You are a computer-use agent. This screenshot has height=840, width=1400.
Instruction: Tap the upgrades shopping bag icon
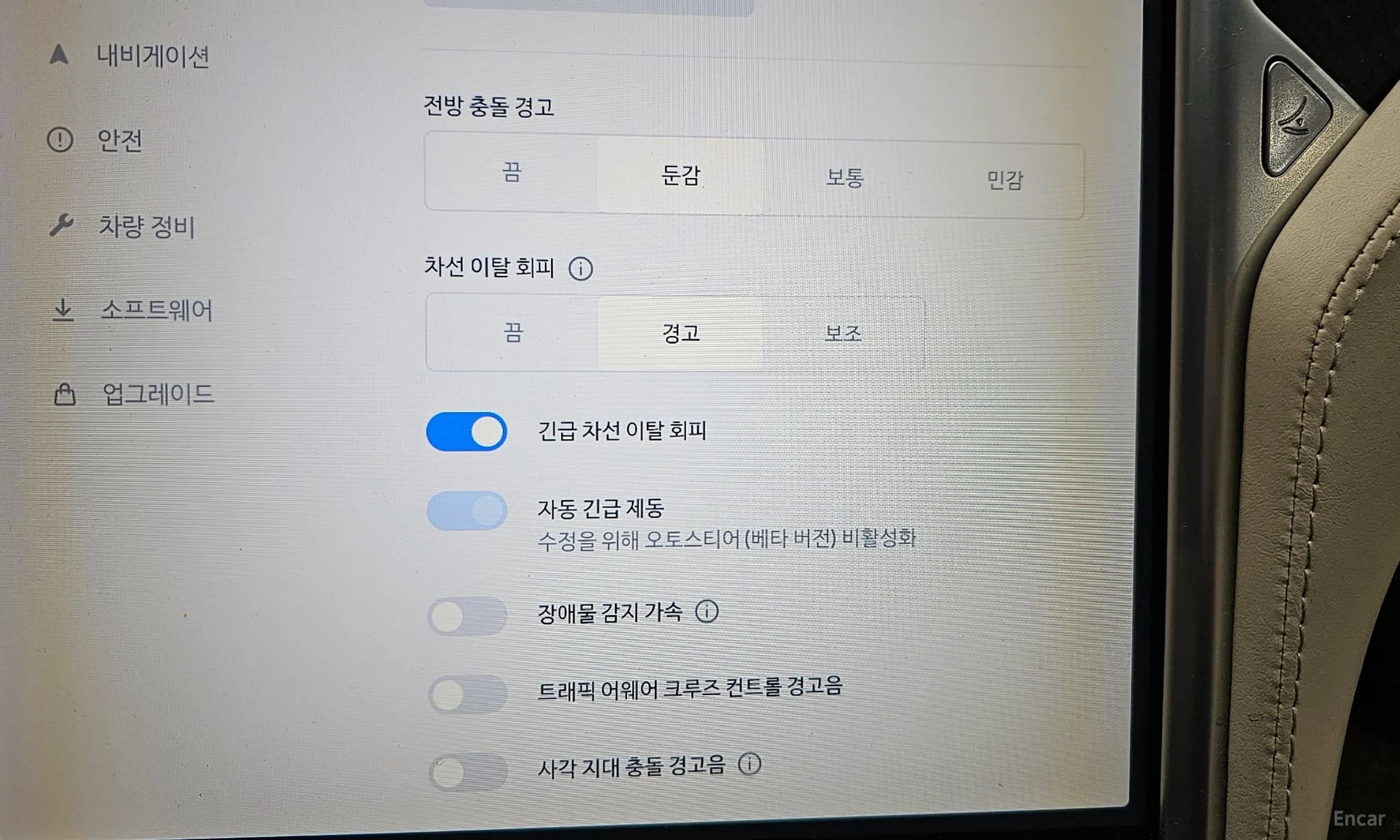[x=65, y=395]
